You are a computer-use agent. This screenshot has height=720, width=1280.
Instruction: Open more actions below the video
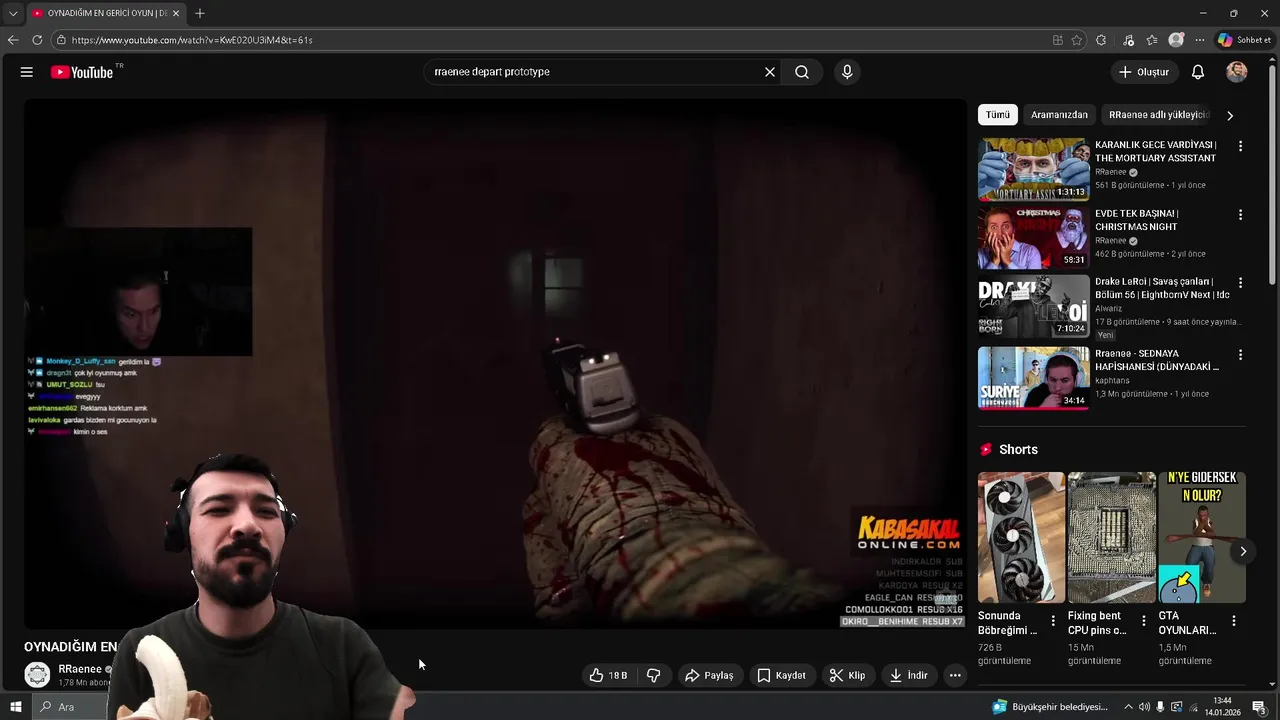click(955, 675)
